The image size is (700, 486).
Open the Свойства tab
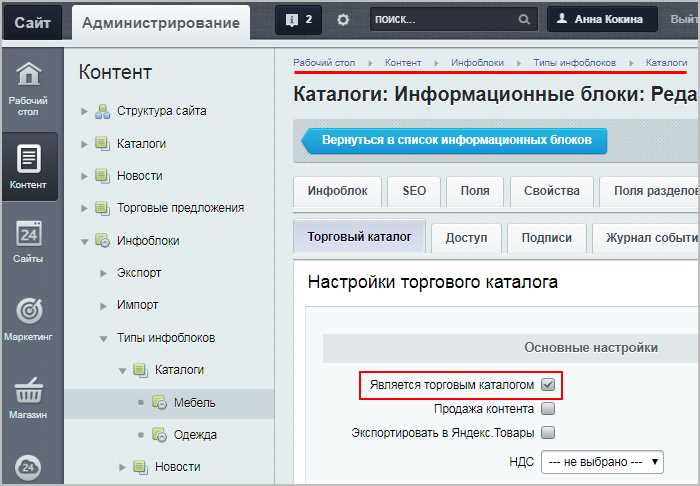point(552,191)
